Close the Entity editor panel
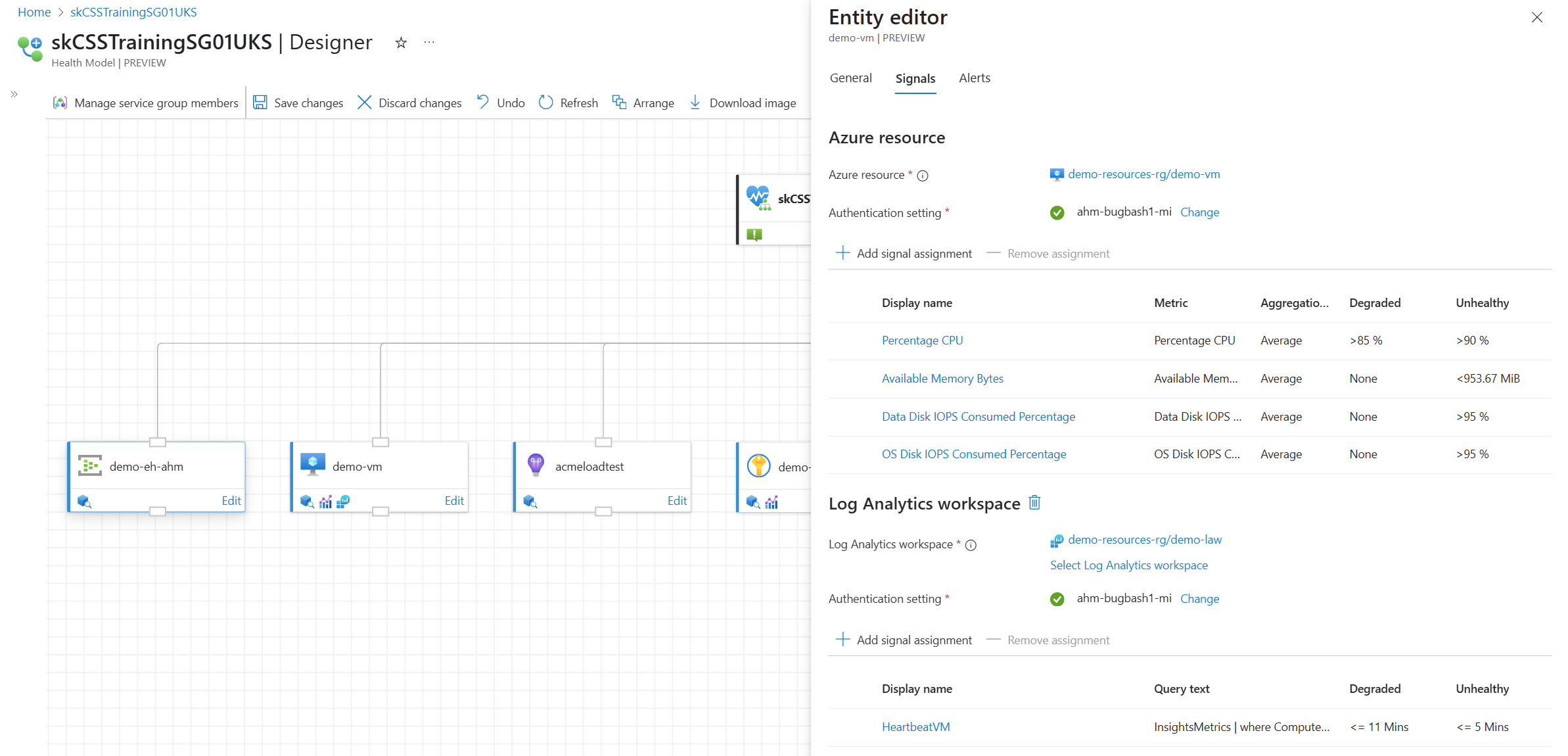The image size is (1568, 756). pyautogui.click(x=1537, y=17)
